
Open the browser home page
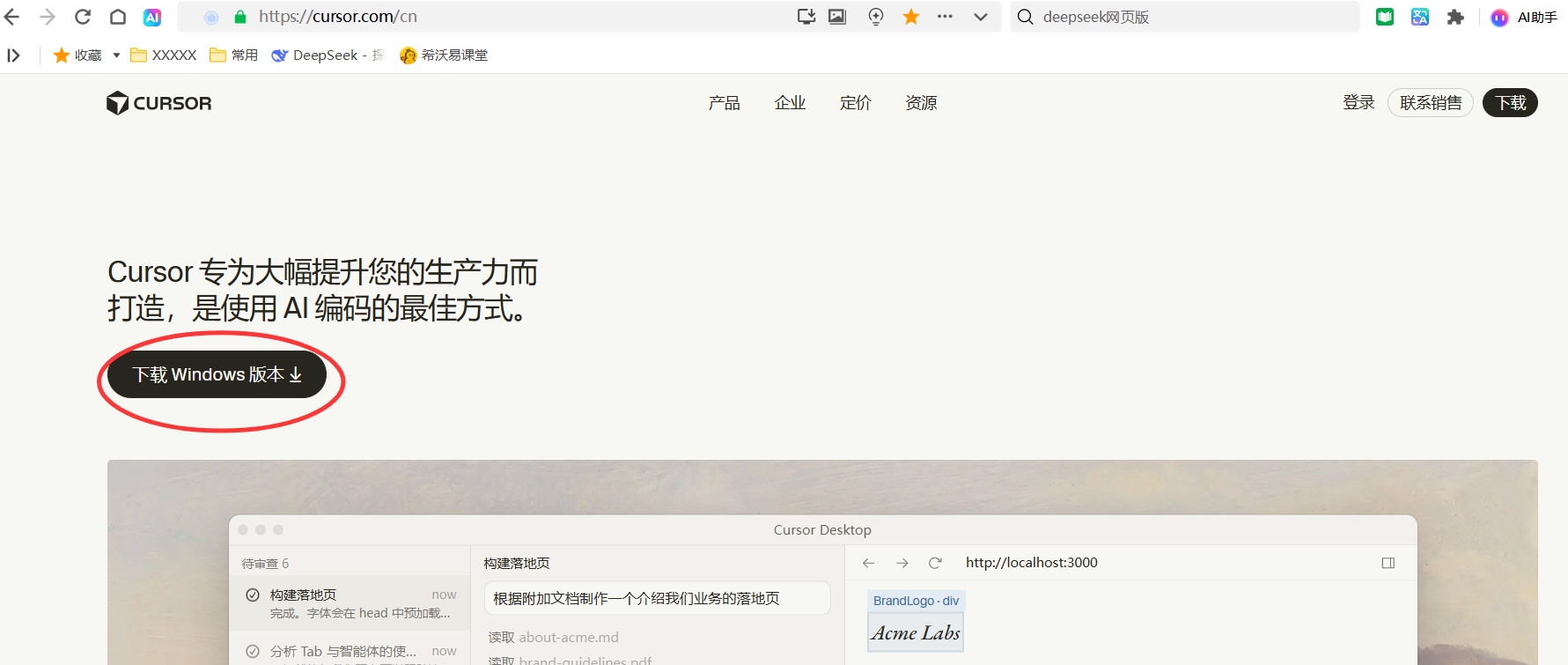coord(118,17)
